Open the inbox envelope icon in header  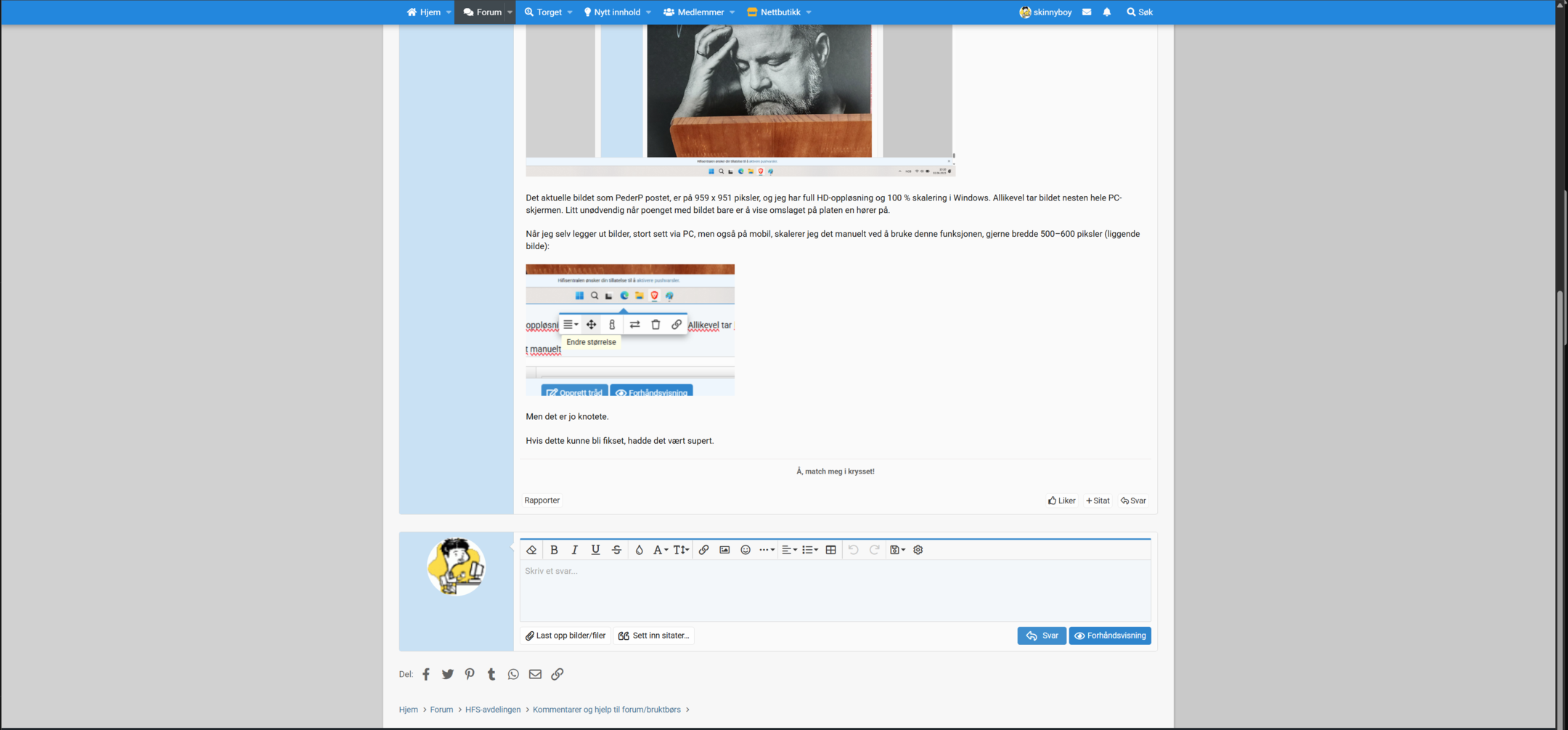pos(1087,12)
